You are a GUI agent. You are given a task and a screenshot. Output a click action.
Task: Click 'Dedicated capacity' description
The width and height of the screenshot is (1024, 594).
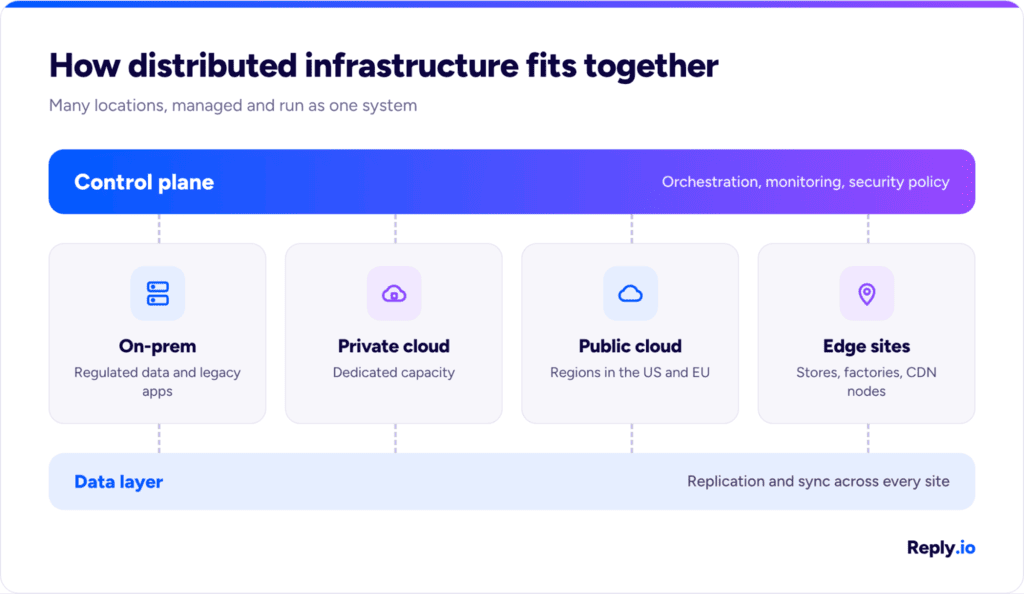[394, 372]
